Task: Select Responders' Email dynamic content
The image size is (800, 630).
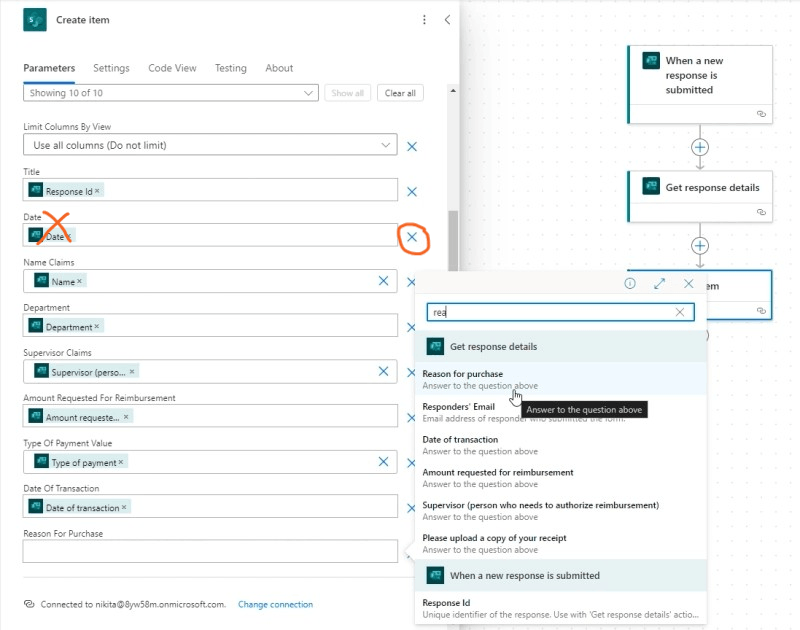Action: [561, 412]
